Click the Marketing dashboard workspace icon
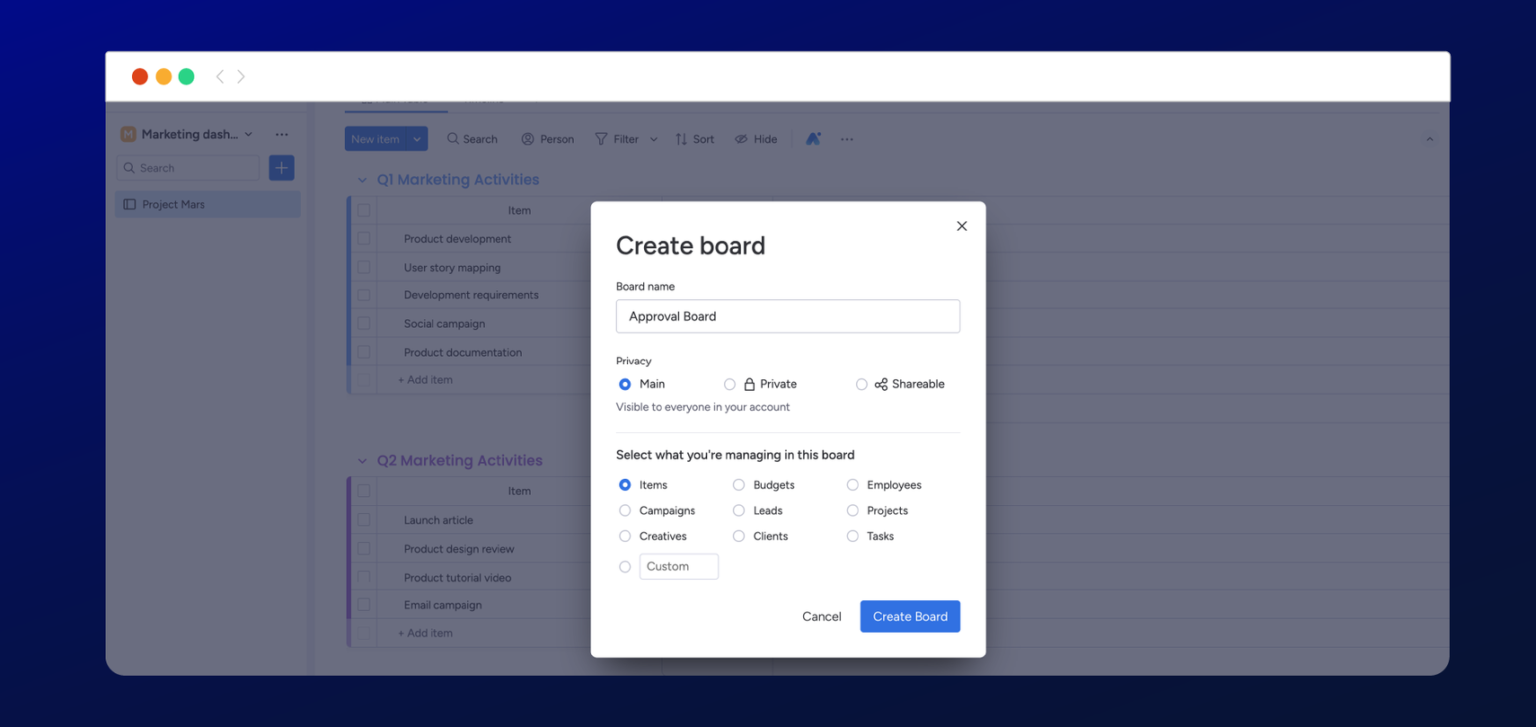 [x=128, y=134]
